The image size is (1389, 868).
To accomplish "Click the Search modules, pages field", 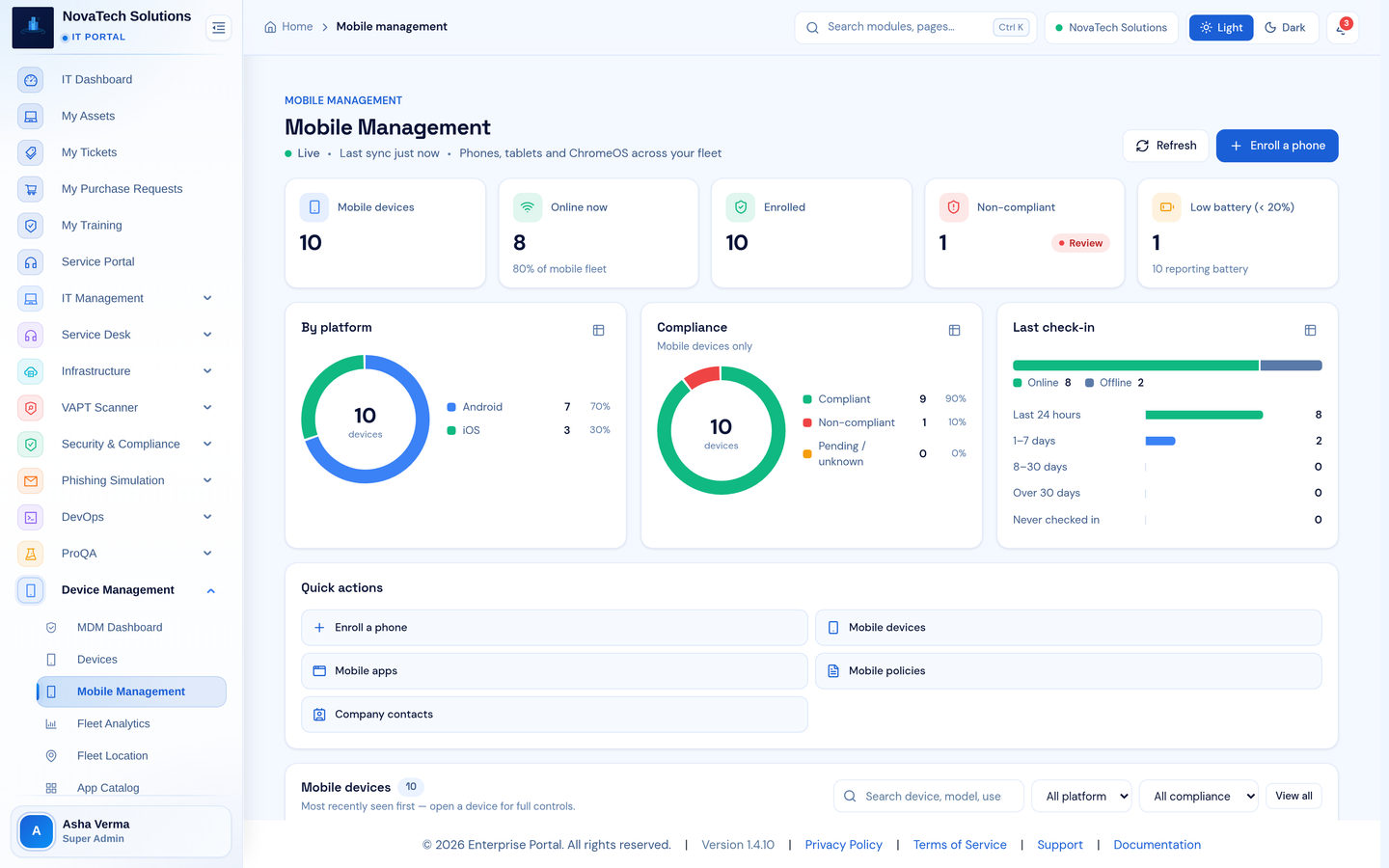I will [915, 28].
